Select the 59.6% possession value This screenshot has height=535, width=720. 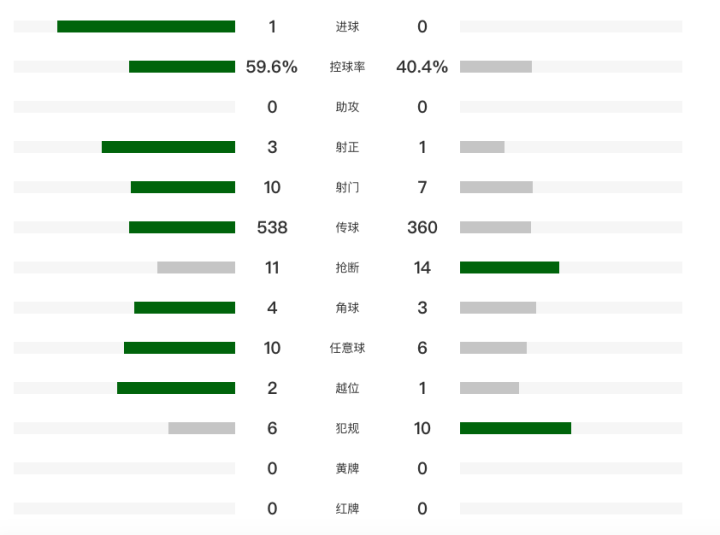click(272, 67)
